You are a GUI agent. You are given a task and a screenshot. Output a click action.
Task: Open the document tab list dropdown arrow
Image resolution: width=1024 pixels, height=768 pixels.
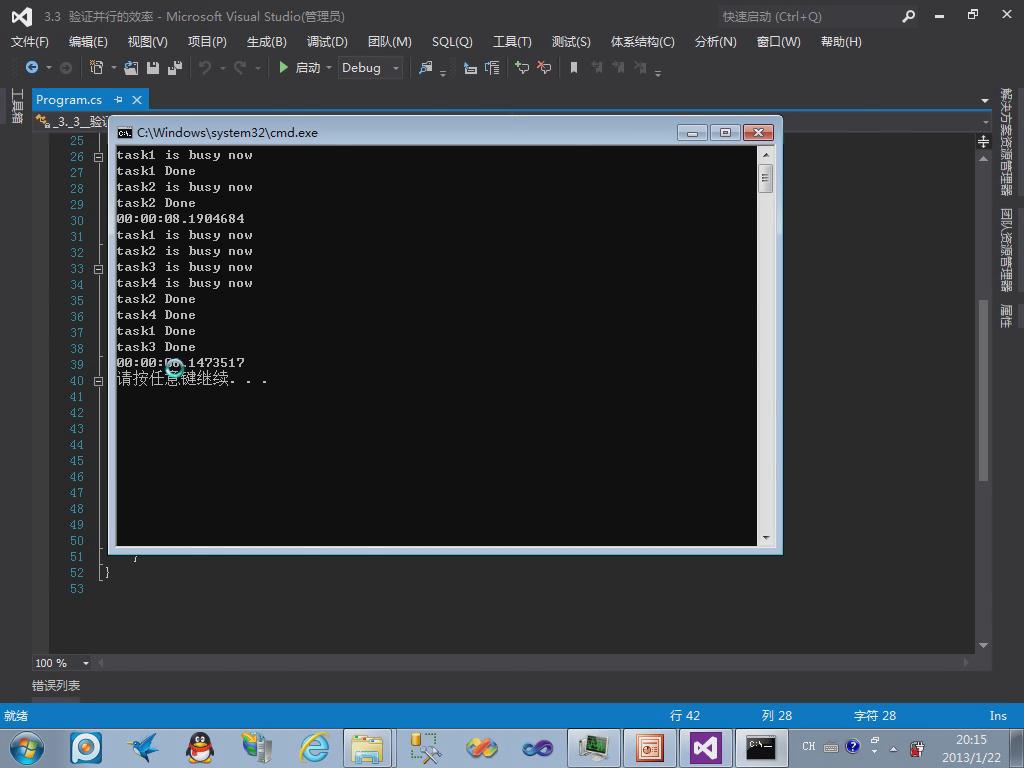tap(984, 101)
